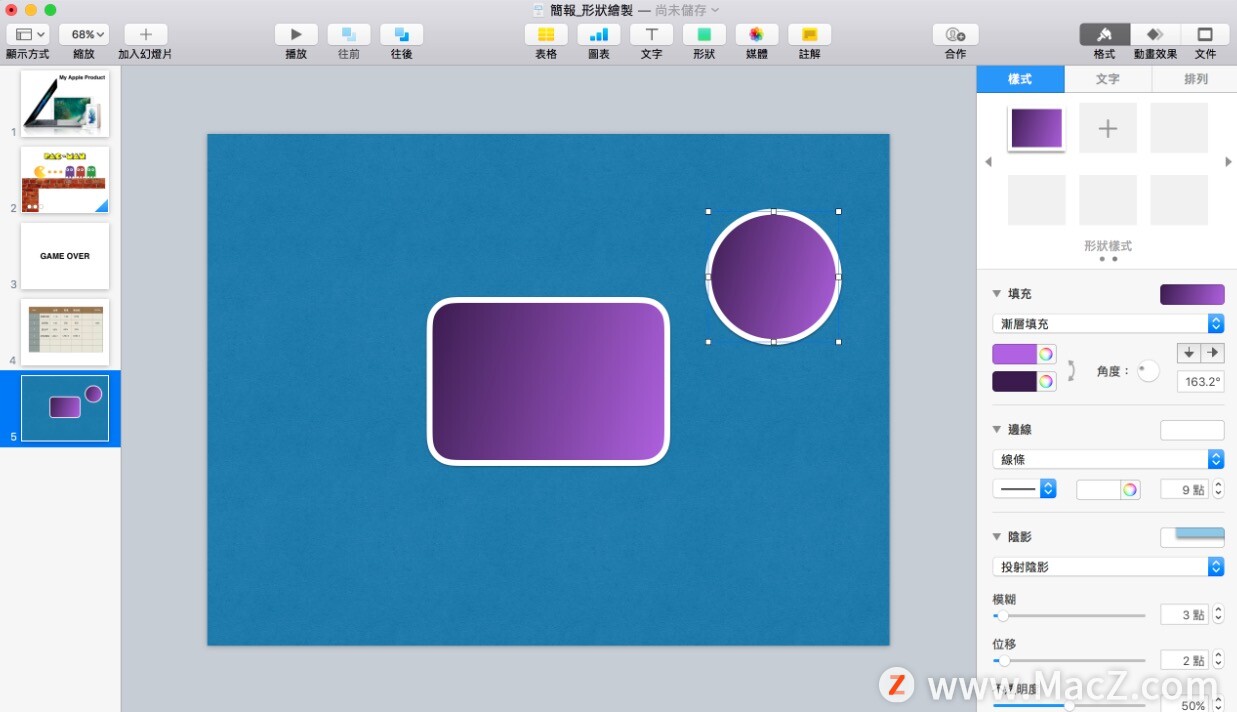This screenshot has height=712, width=1237.
Task: Insert a chart with the 圖表 icon
Action: point(599,34)
